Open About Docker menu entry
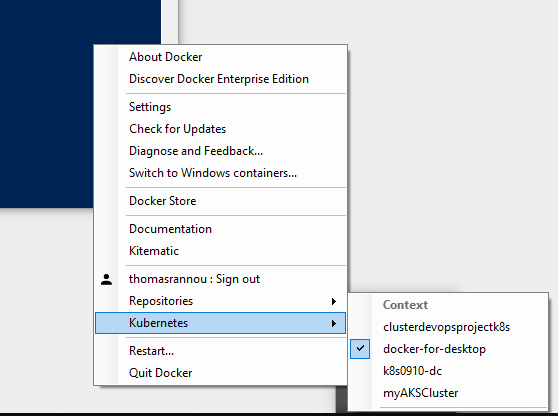The height and width of the screenshot is (416, 558). 220,57
